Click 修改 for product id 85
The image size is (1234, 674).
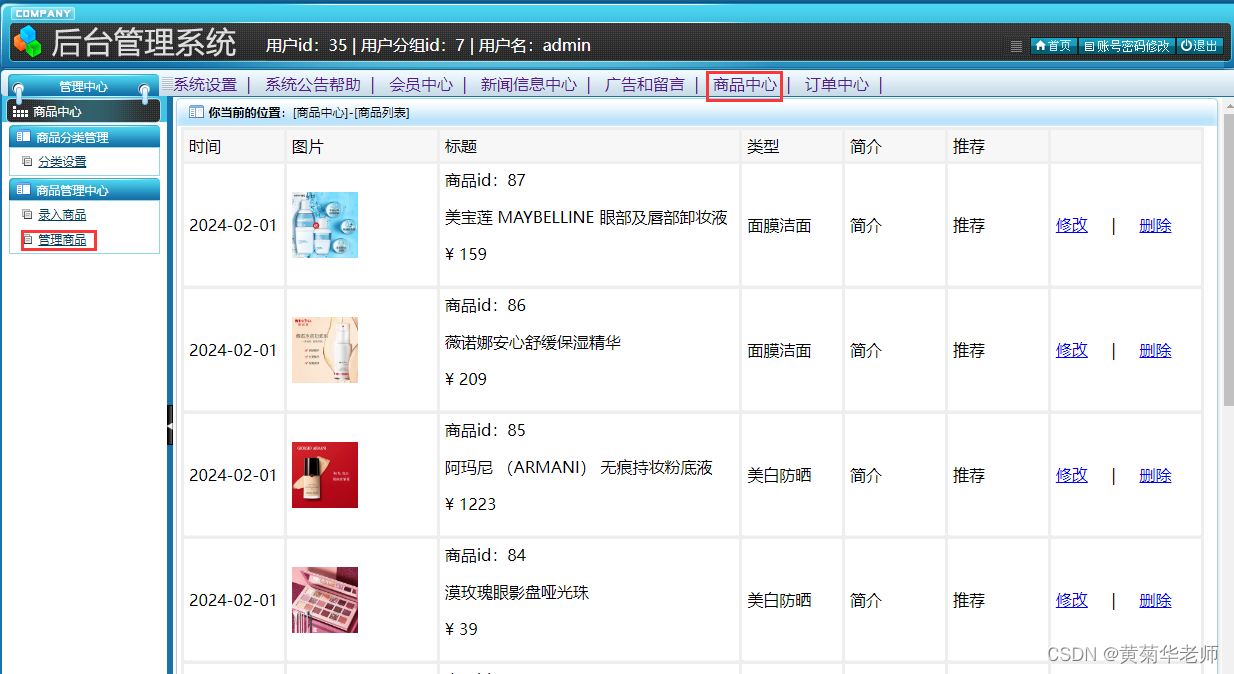[x=1072, y=475]
